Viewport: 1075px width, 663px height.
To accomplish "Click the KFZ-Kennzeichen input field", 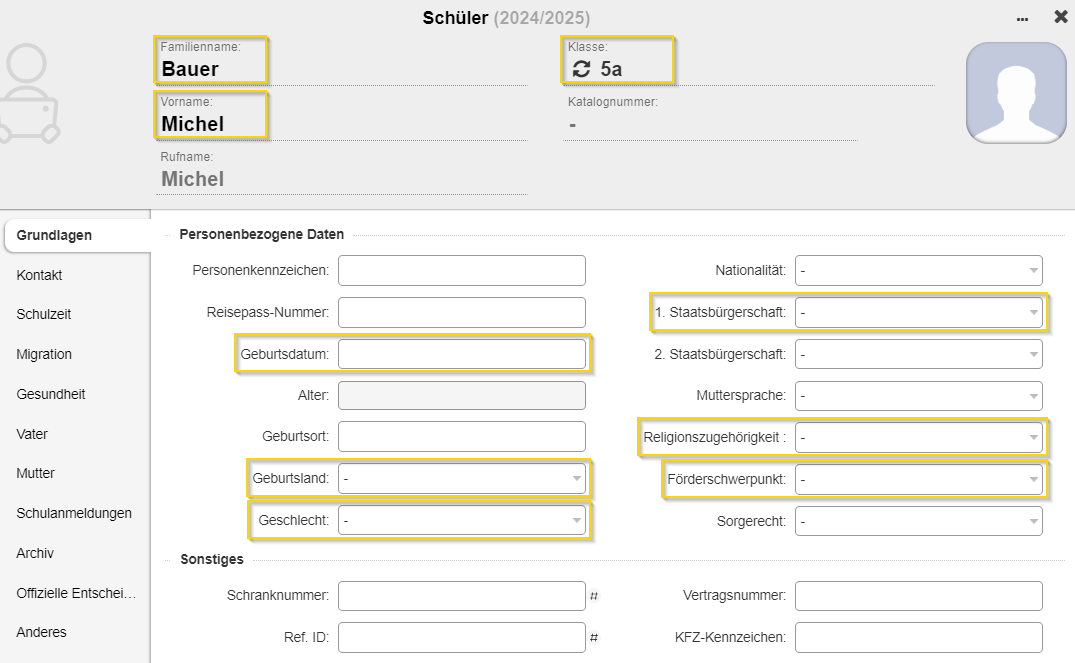I will (x=918, y=637).
